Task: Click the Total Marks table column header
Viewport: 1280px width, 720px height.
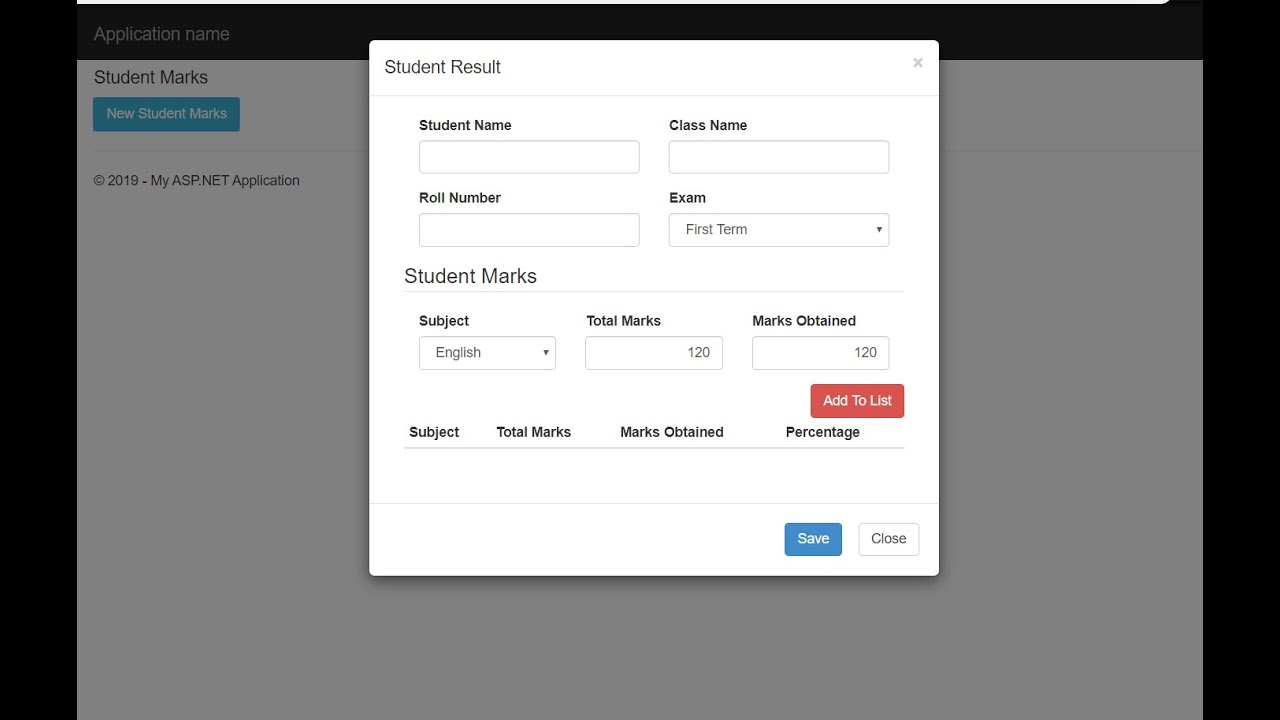Action: tap(533, 432)
